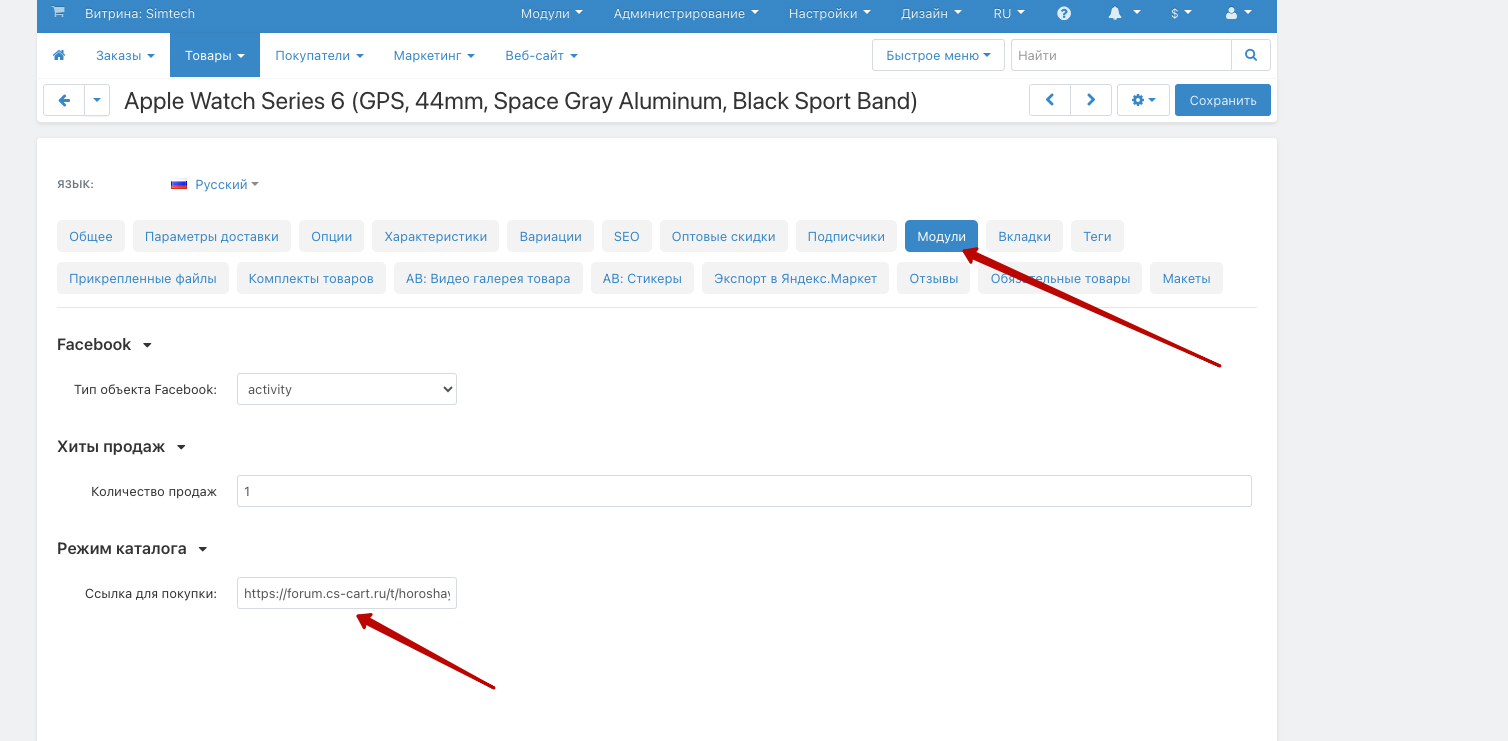Click the search magnifier button
The height and width of the screenshot is (741, 1508).
coord(1251,56)
